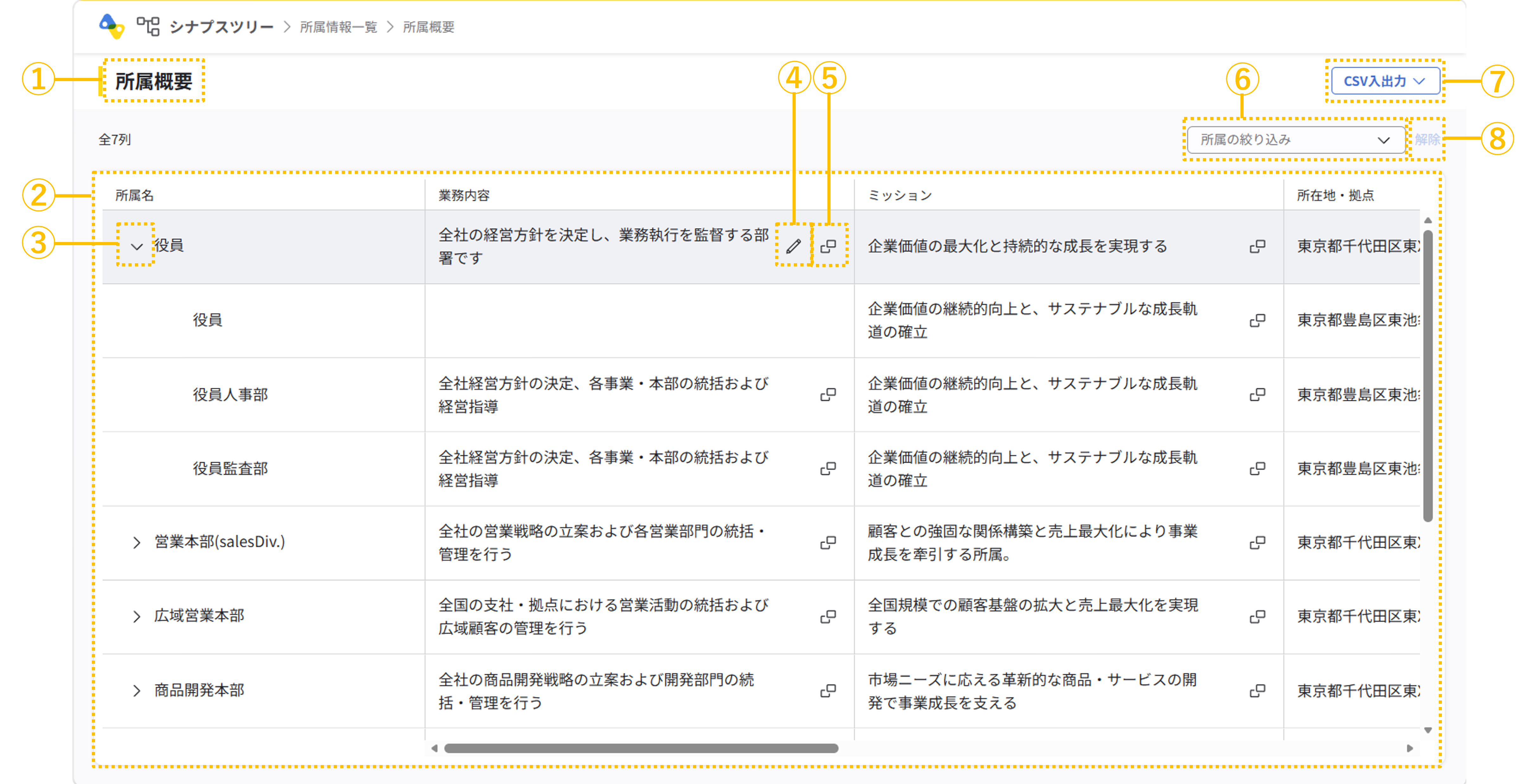The height and width of the screenshot is (784, 1536).
Task: Open popup for 企業価値の最大化と持続的な成長を実現する mission
Action: 1258,246
